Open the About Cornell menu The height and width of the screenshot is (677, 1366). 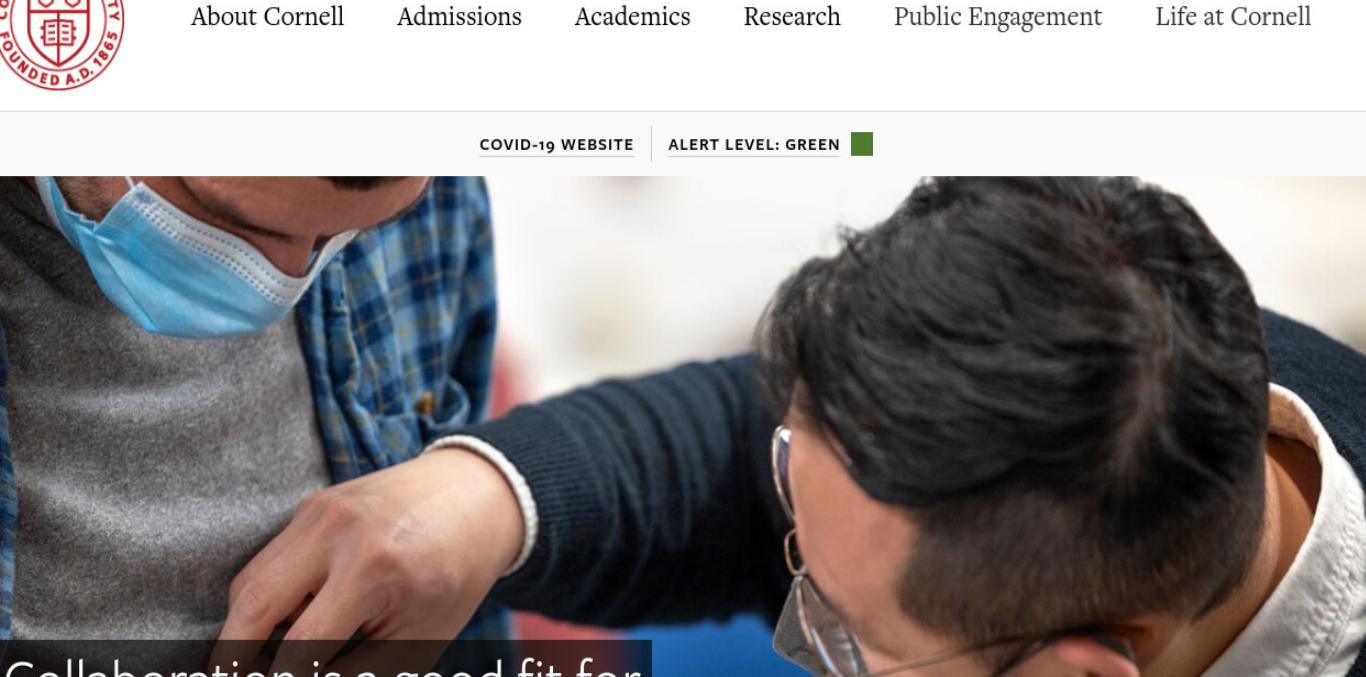[x=267, y=16]
